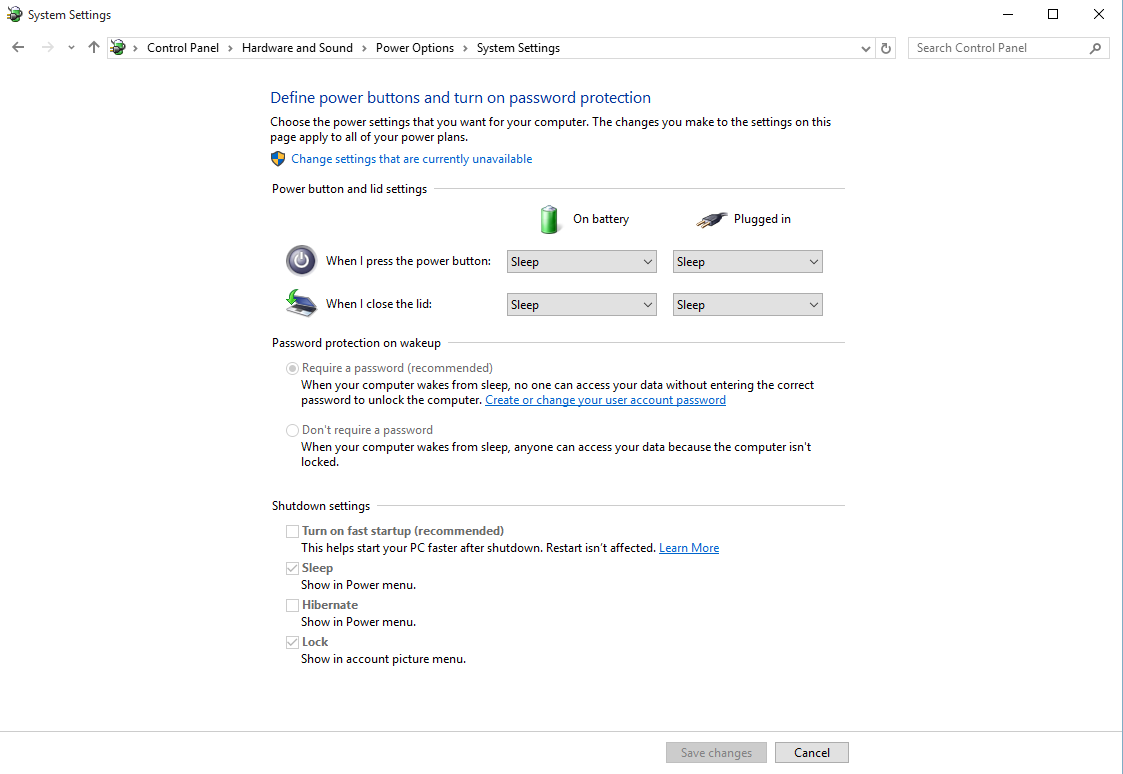Open power button On battery dropdown
Viewport: 1123px width, 774px height.
pos(582,261)
